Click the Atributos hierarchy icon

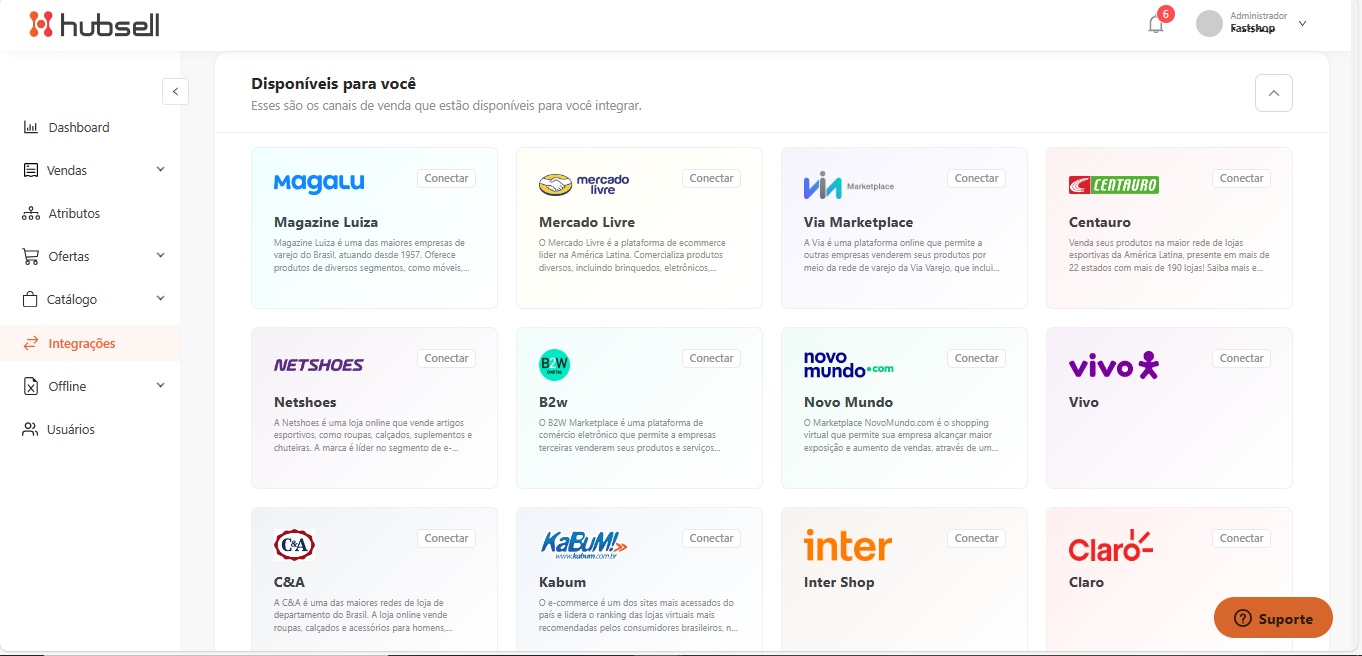click(x=30, y=213)
